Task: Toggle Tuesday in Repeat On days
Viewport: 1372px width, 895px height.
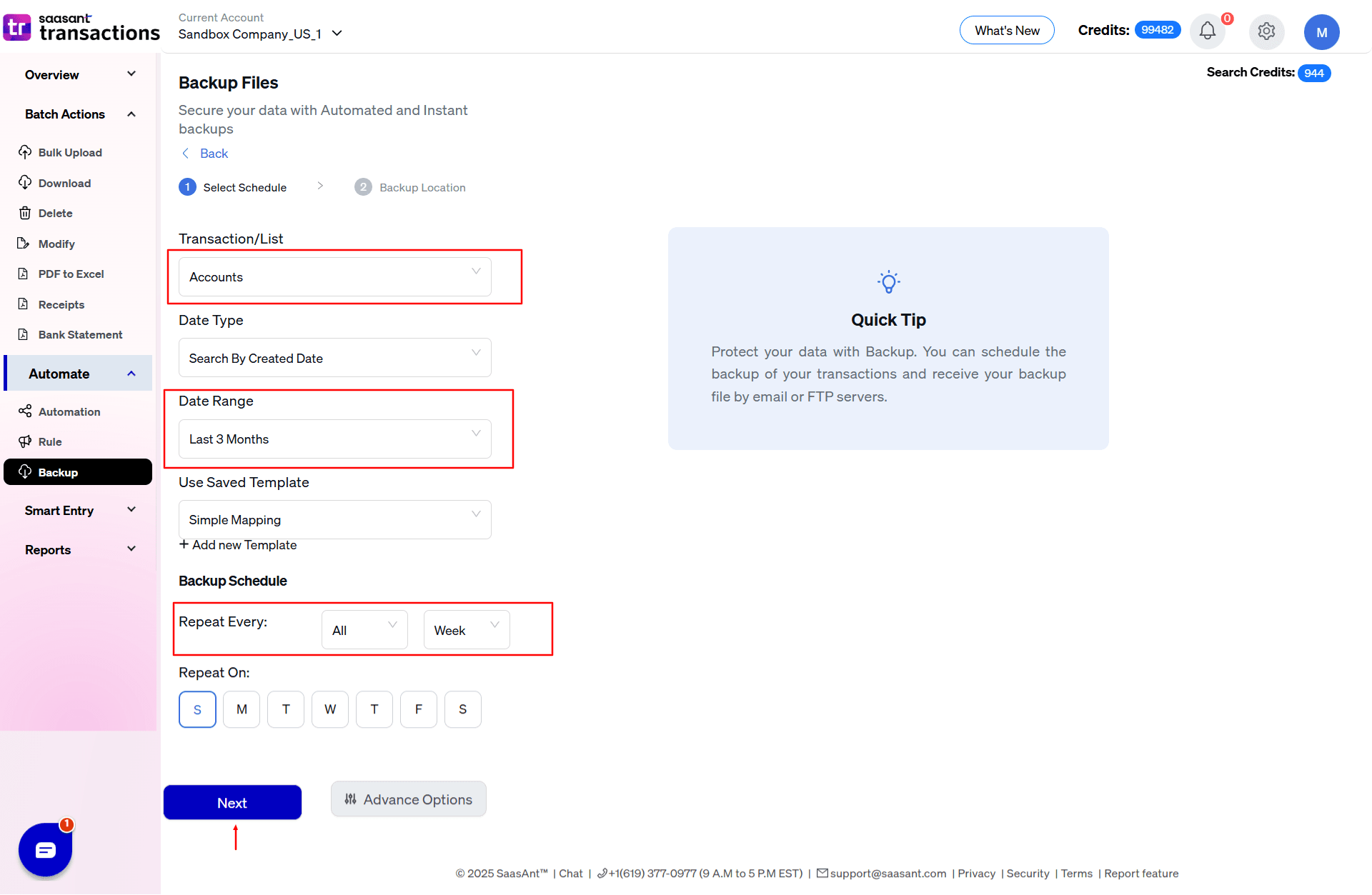Action: pyautogui.click(x=286, y=709)
